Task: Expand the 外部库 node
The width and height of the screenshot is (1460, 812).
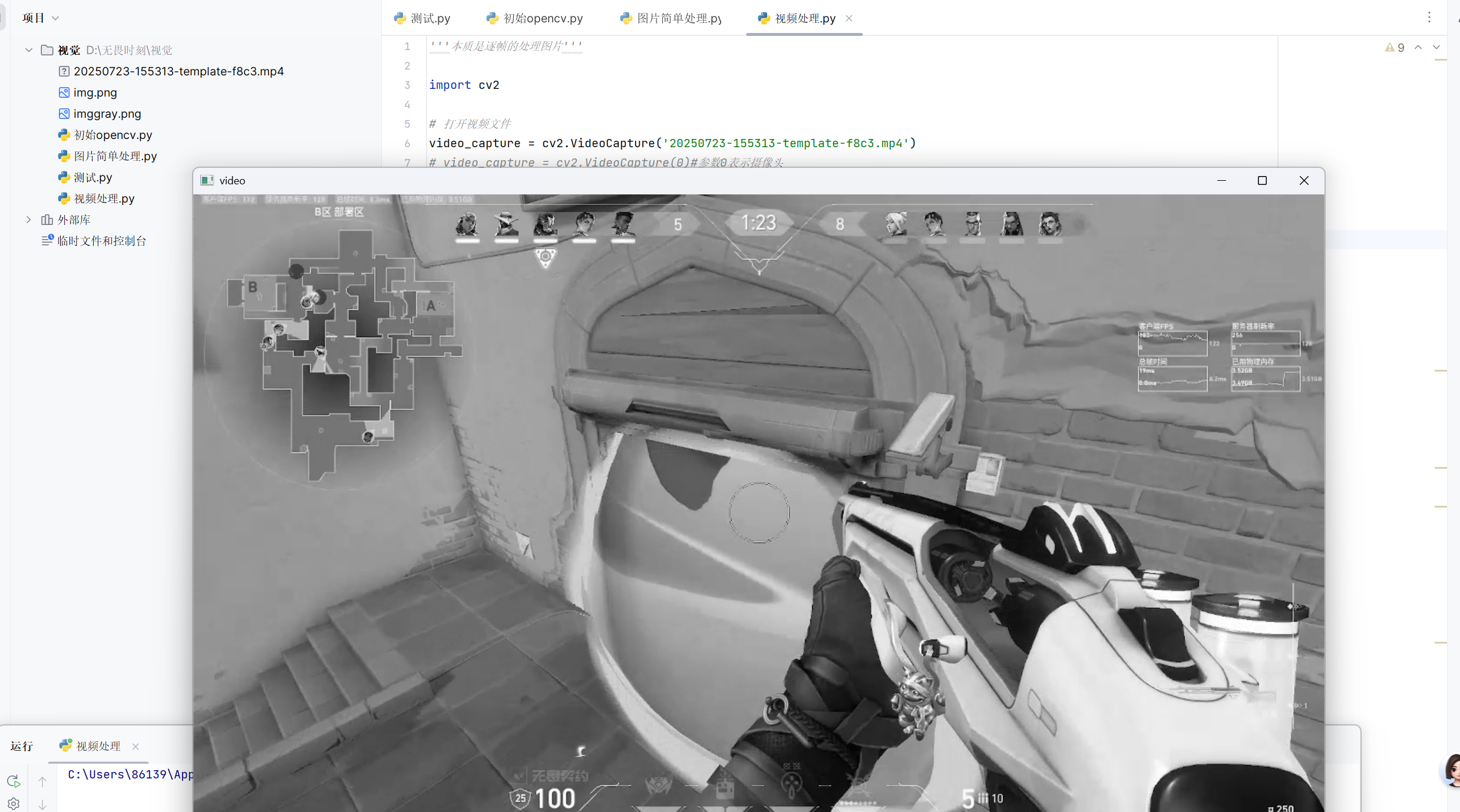Action: (x=28, y=220)
